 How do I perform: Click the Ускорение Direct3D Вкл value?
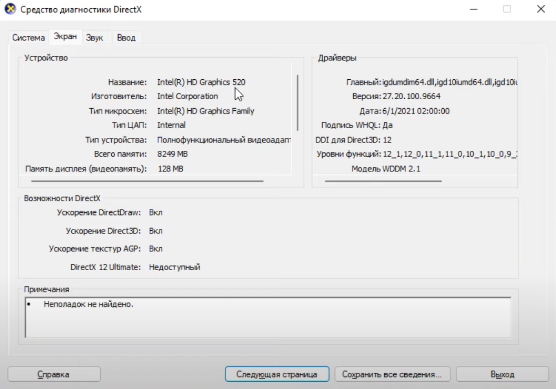click(x=156, y=231)
